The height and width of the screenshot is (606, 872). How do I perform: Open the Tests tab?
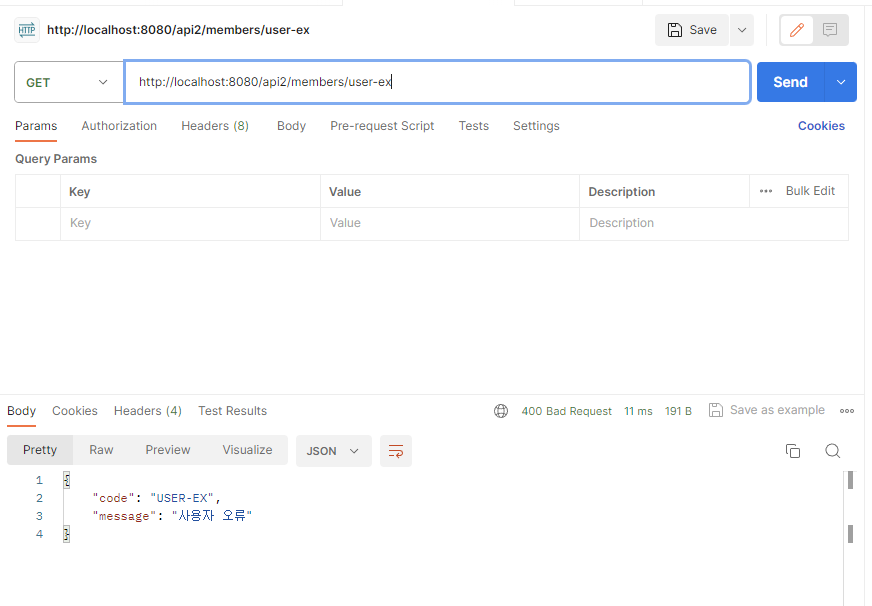(474, 126)
